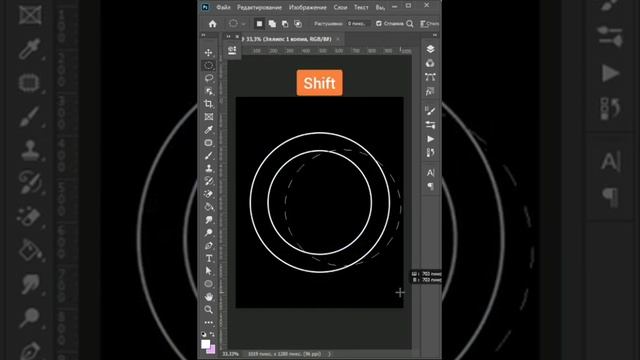
Task: Expand the right panel dock double-arrow
Action: click(x=435, y=36)
